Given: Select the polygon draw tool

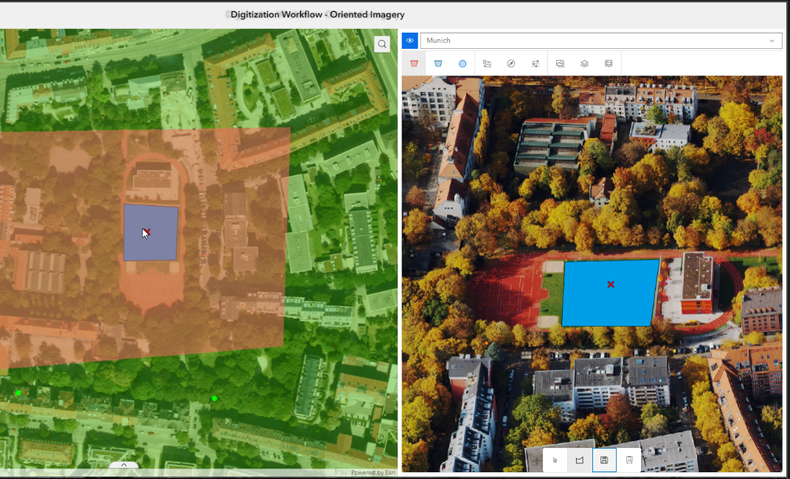Looking at the screenshot, I should (579, 459).
